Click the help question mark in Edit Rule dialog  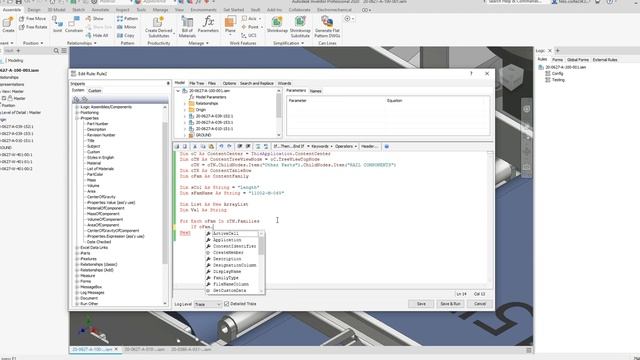pos(471,73)
